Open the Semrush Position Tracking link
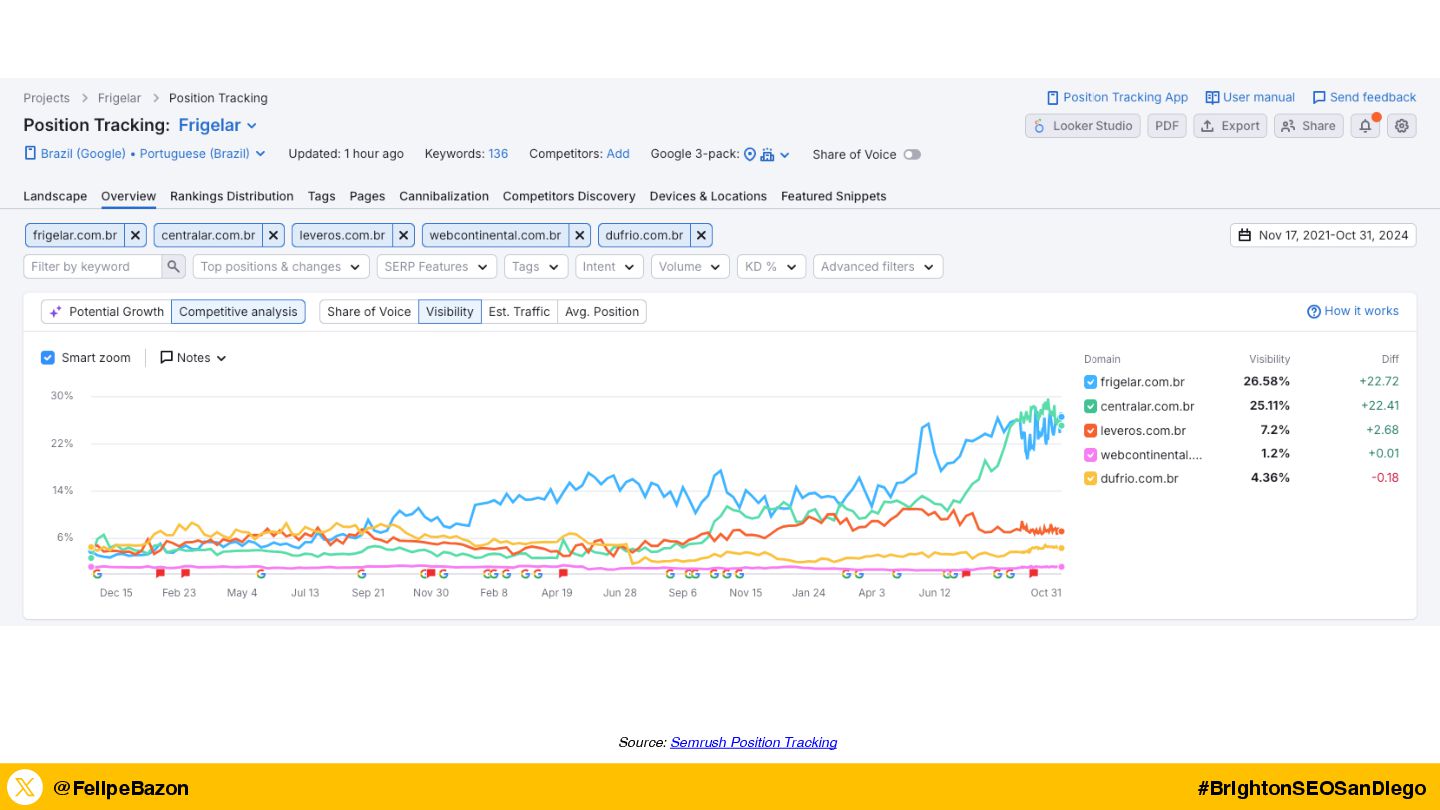1440x810 pixels. click(753, 742)
